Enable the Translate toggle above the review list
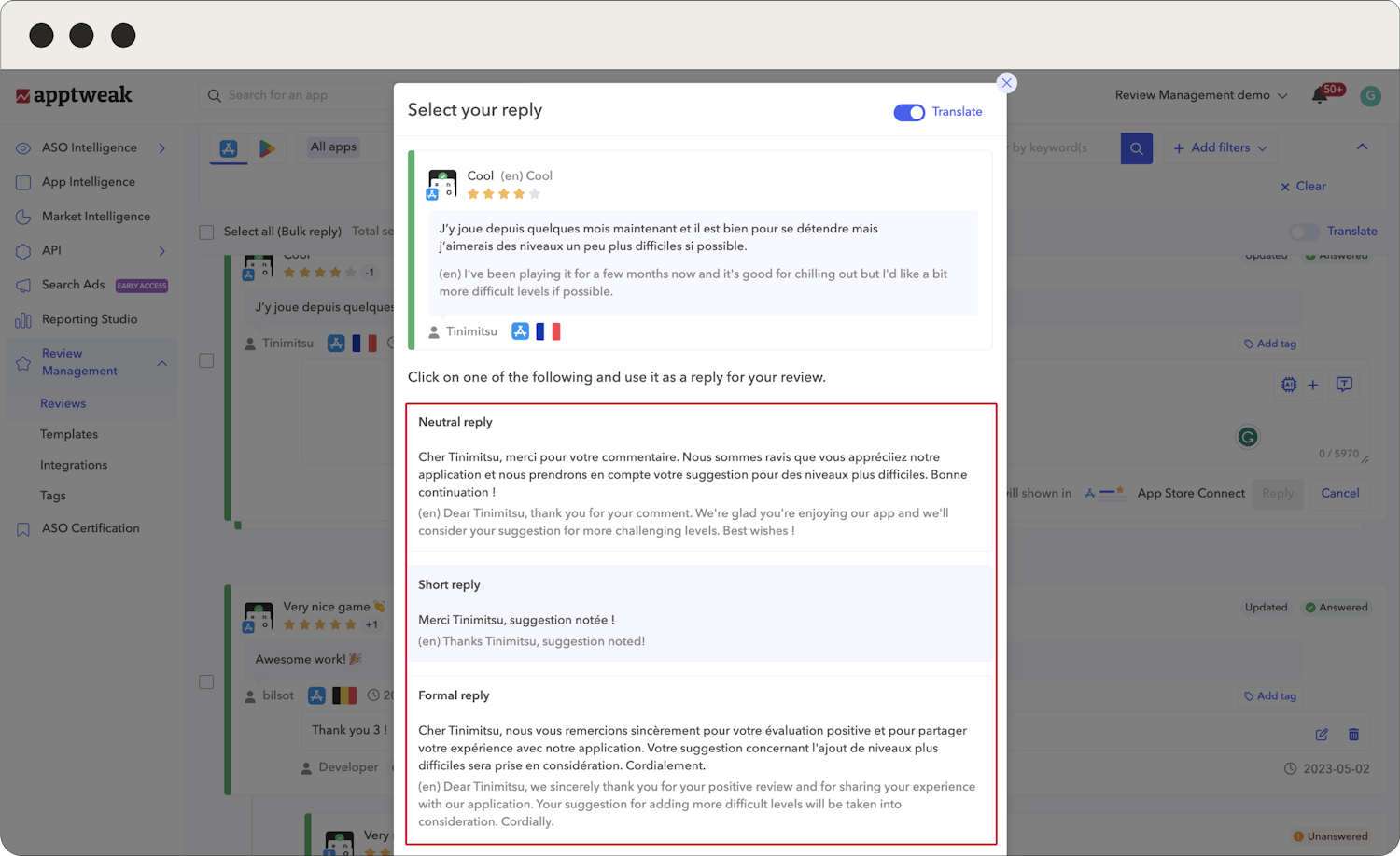The image size is (1400, 856). 1303,231
